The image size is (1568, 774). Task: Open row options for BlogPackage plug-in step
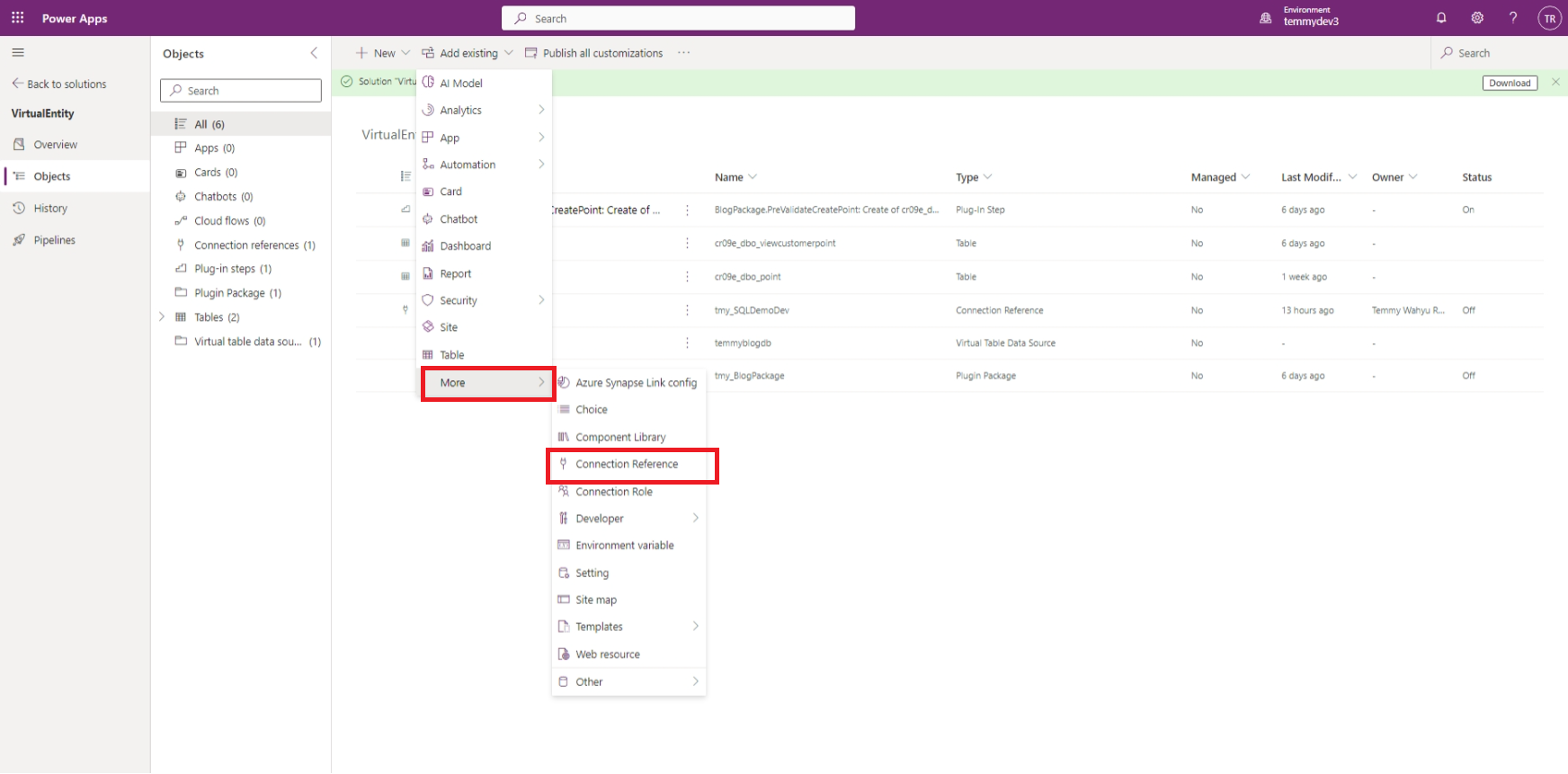click(x=687, y=209)
